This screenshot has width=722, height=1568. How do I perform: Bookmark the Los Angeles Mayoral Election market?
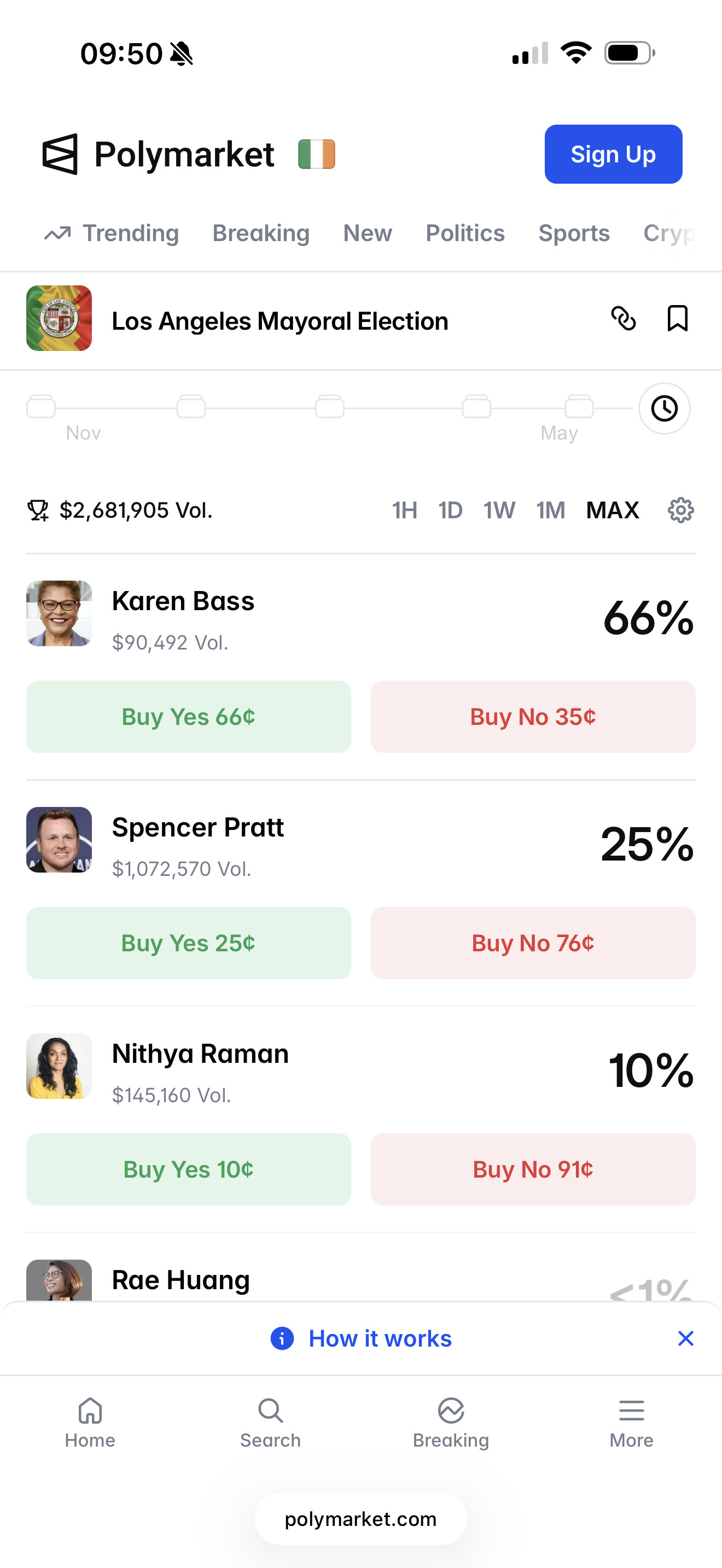pos(677,318)
